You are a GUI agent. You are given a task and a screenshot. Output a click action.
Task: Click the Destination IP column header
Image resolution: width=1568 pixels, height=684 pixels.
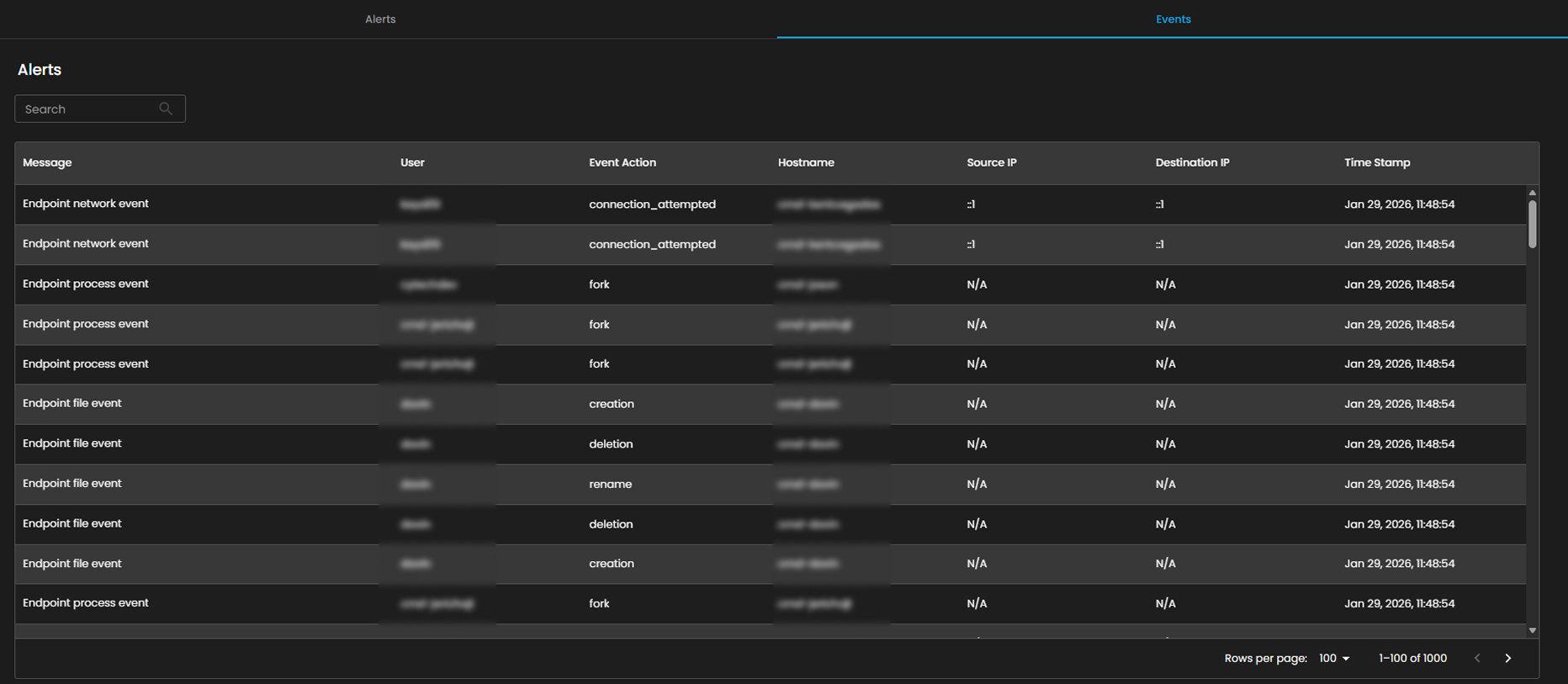click(x=1192, y=162)
